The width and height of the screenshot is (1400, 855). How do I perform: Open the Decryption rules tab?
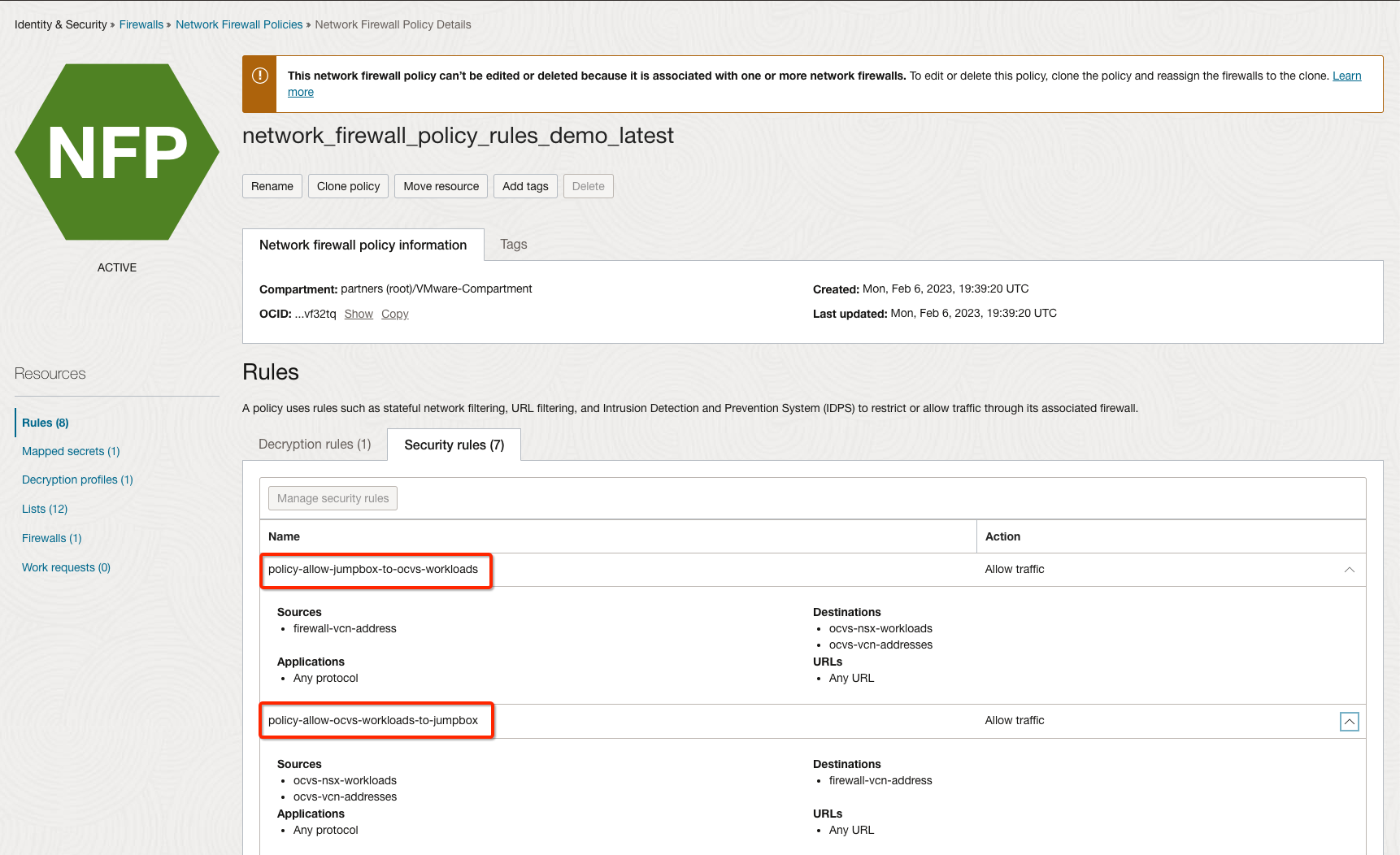(315, 444)
